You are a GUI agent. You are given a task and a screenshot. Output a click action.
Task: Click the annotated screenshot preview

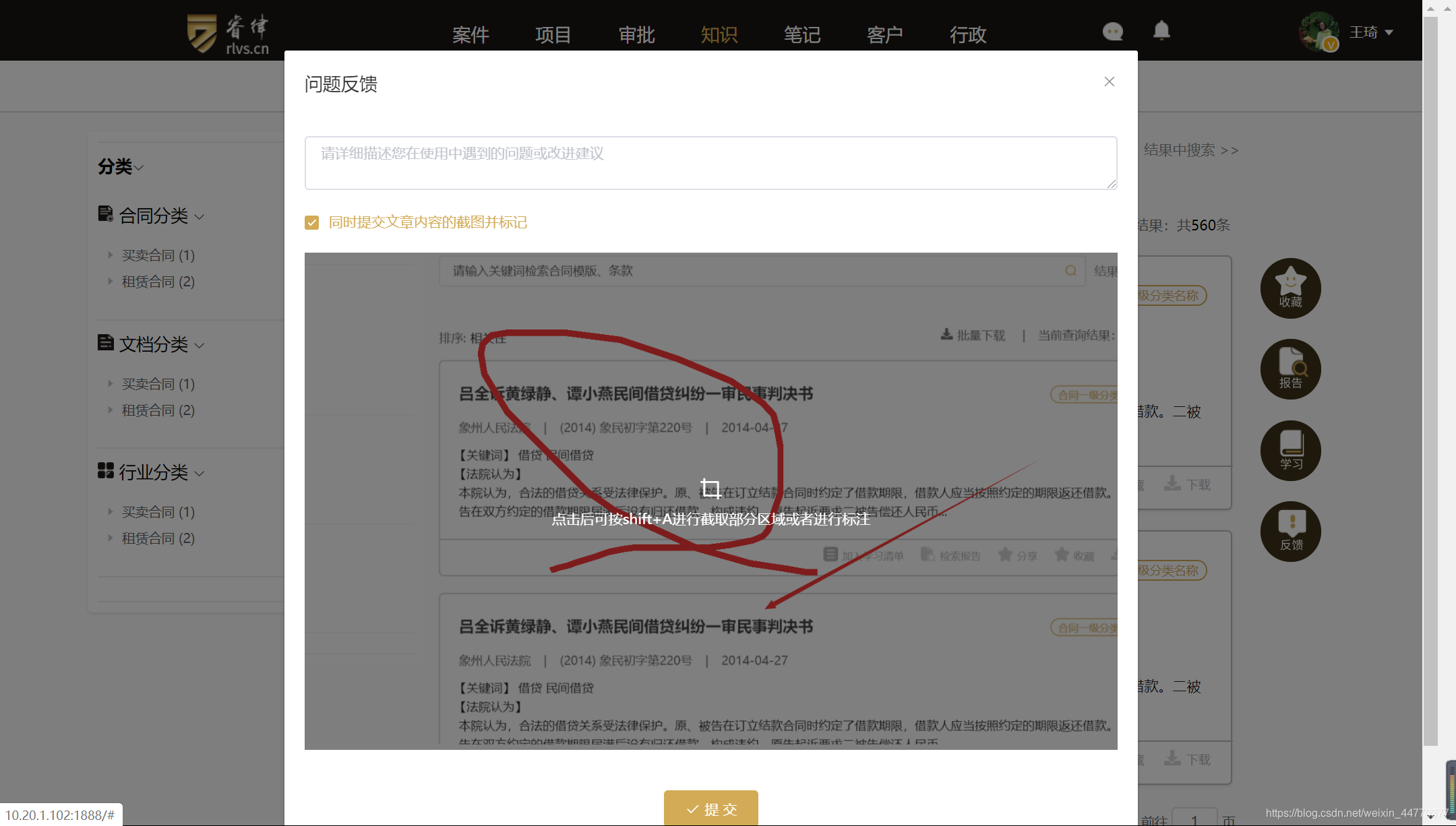click(711, 501)
